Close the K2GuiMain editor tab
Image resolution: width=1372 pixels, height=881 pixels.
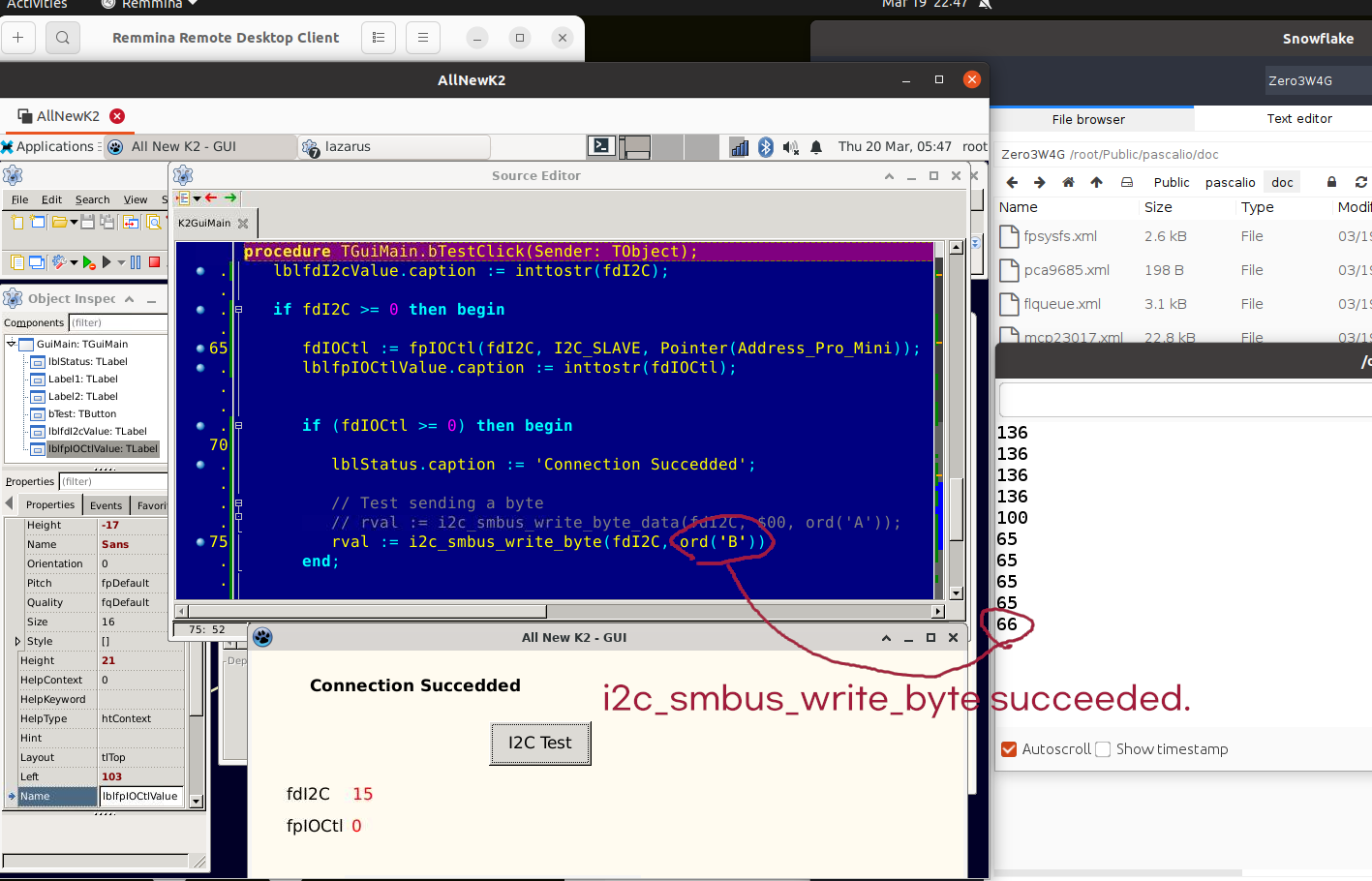click(x=243, y=224)
